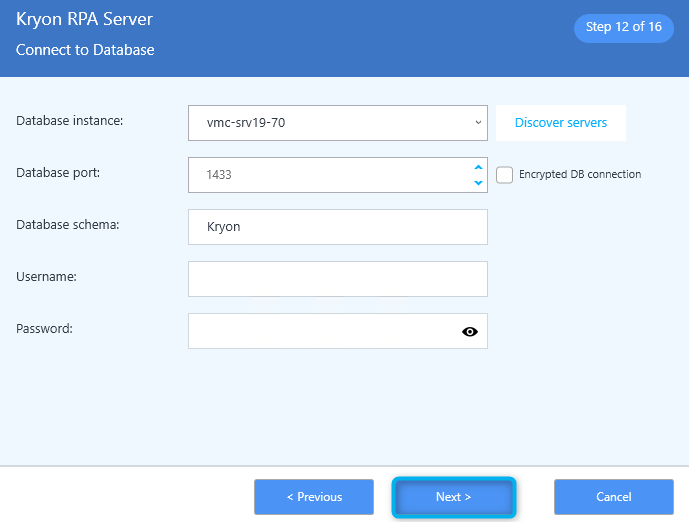Click the Password label
Screen dimensions: 689x522
tap(44, 328)
